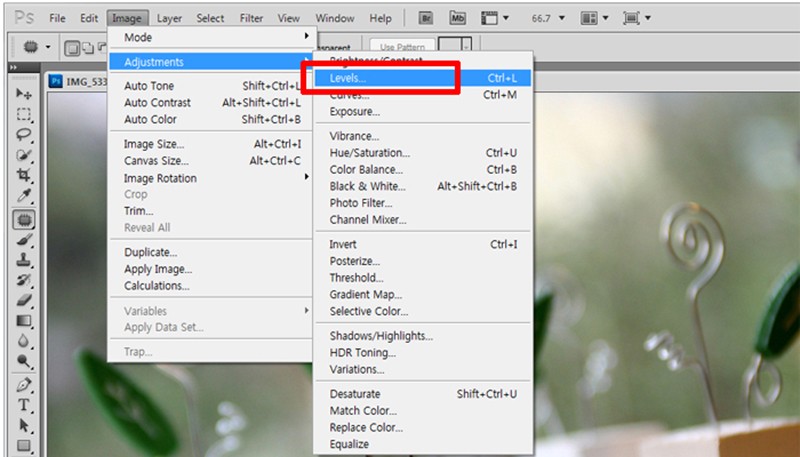The image size is (800, 457).
Task: Launch Mini Bridge from the Mb icon
Action: pos(458,18)
